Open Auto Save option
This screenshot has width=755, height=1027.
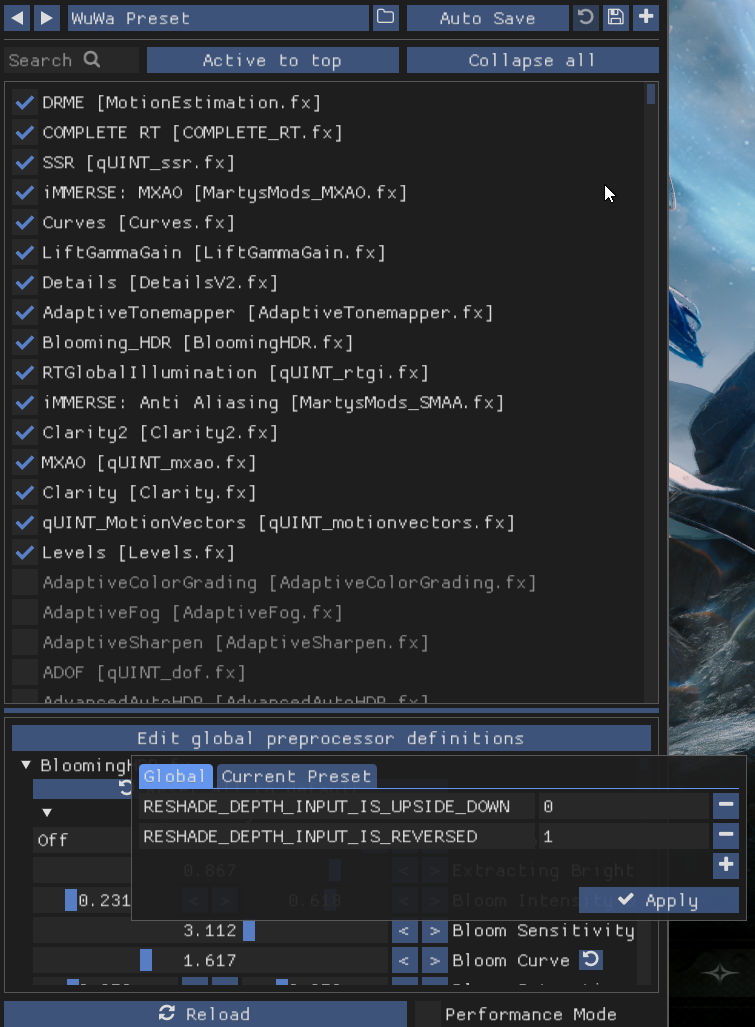[488, 18]
